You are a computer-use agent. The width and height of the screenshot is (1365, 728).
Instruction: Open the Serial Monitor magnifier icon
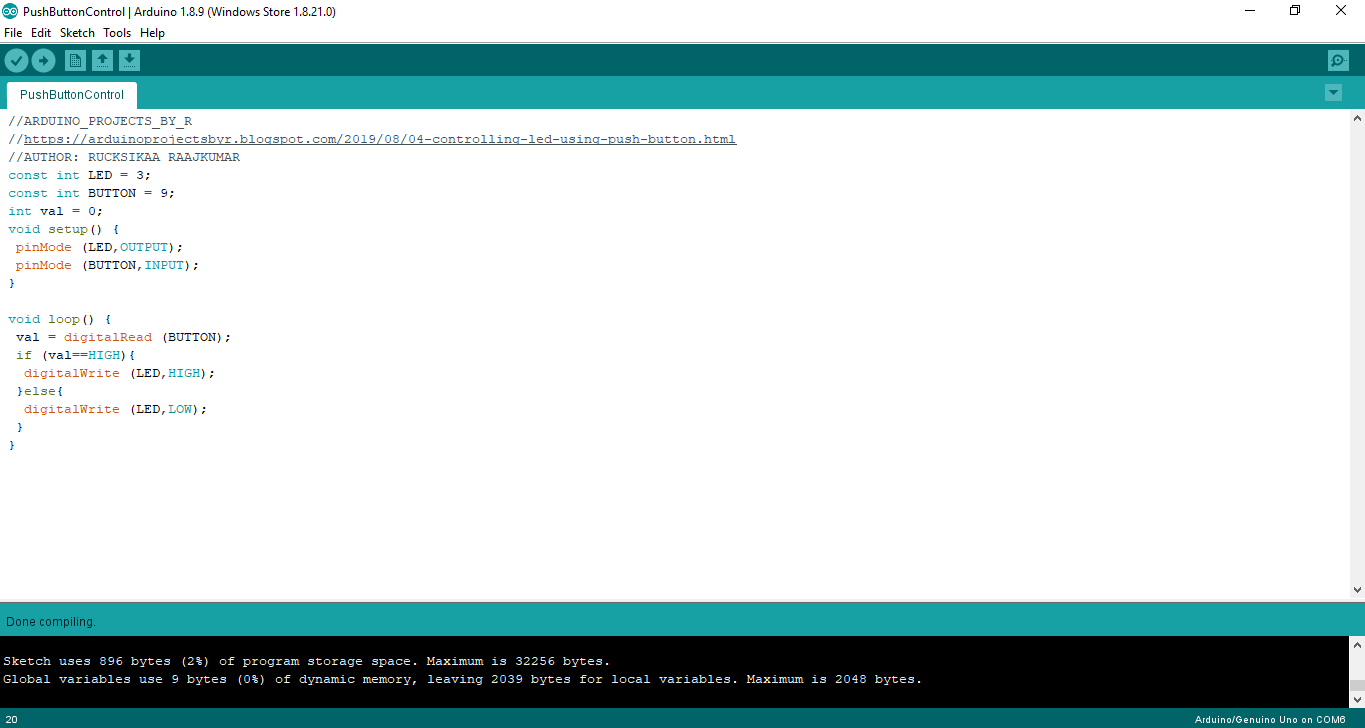pos(1338,61)
